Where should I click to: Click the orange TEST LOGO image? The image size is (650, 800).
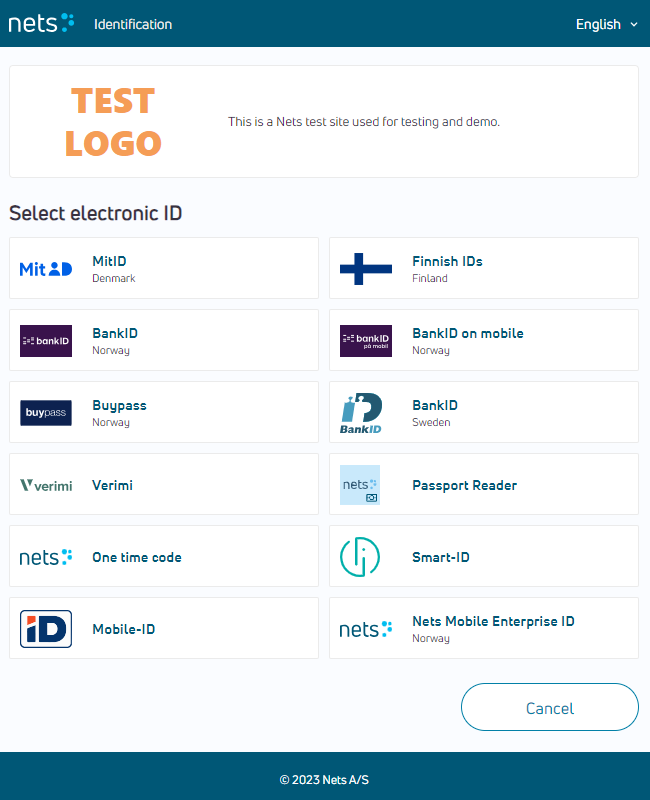tap(113, 121)
